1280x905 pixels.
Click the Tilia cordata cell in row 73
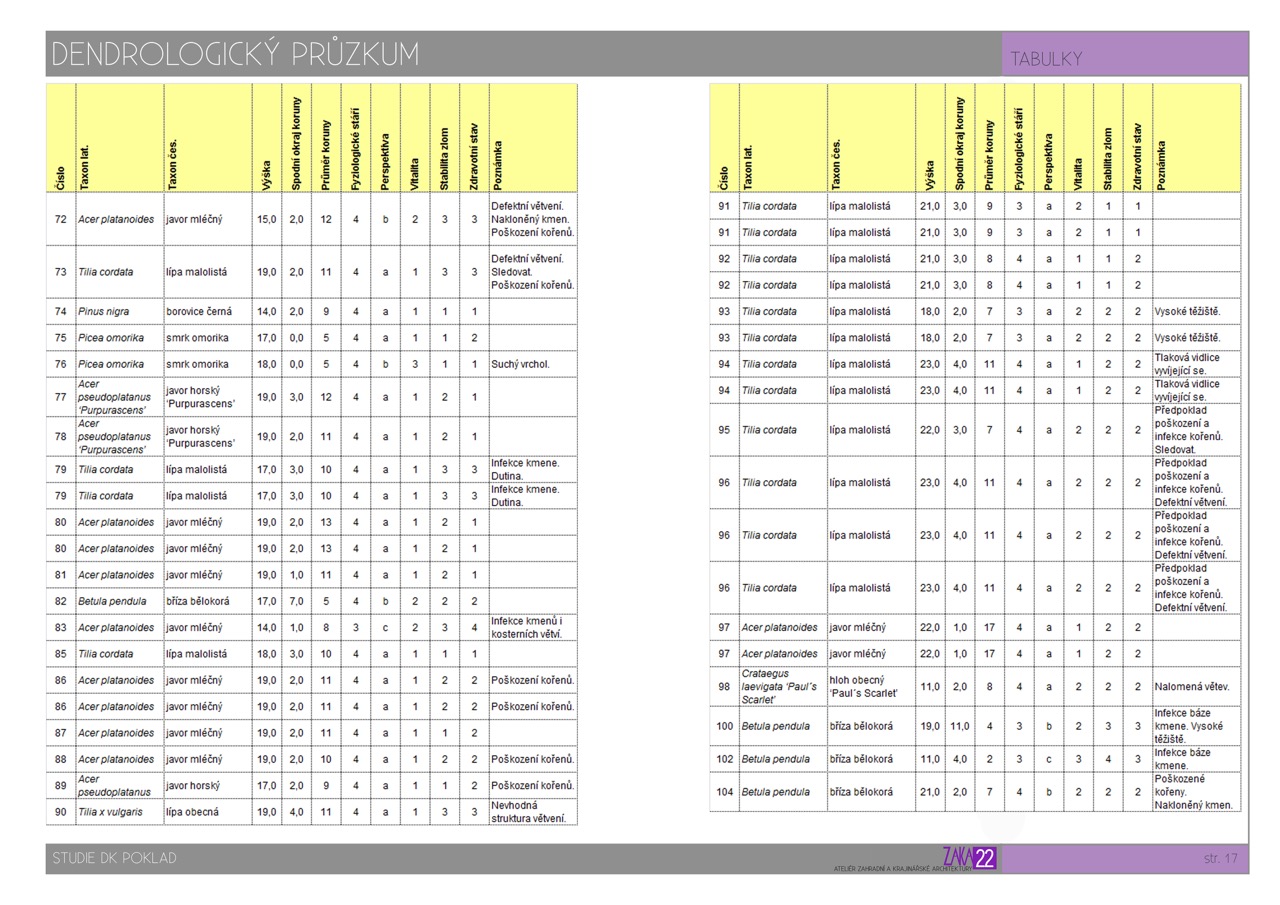(x=119, y=272)
